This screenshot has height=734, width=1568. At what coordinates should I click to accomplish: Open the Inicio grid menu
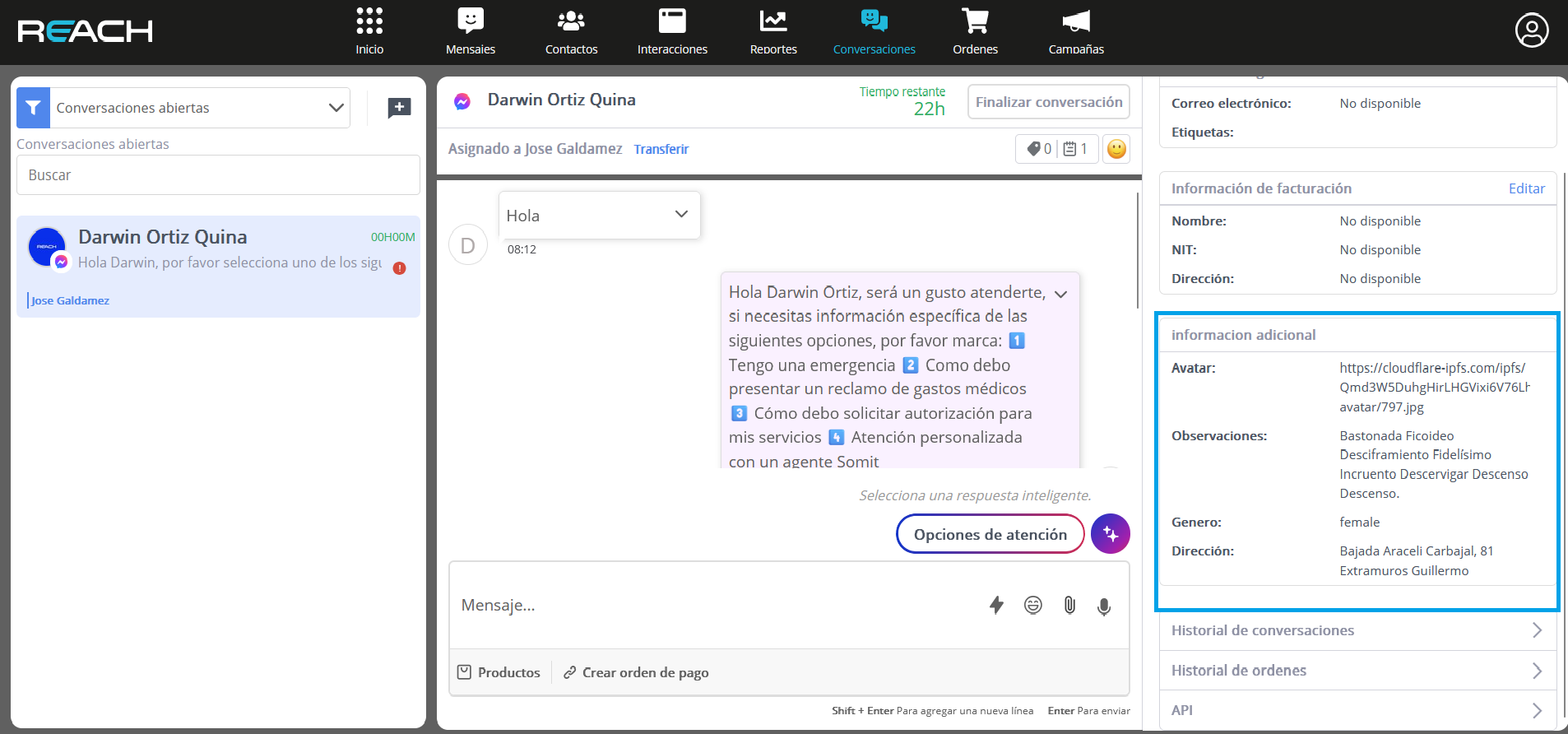pyautogui.click(x=369, y=31)
